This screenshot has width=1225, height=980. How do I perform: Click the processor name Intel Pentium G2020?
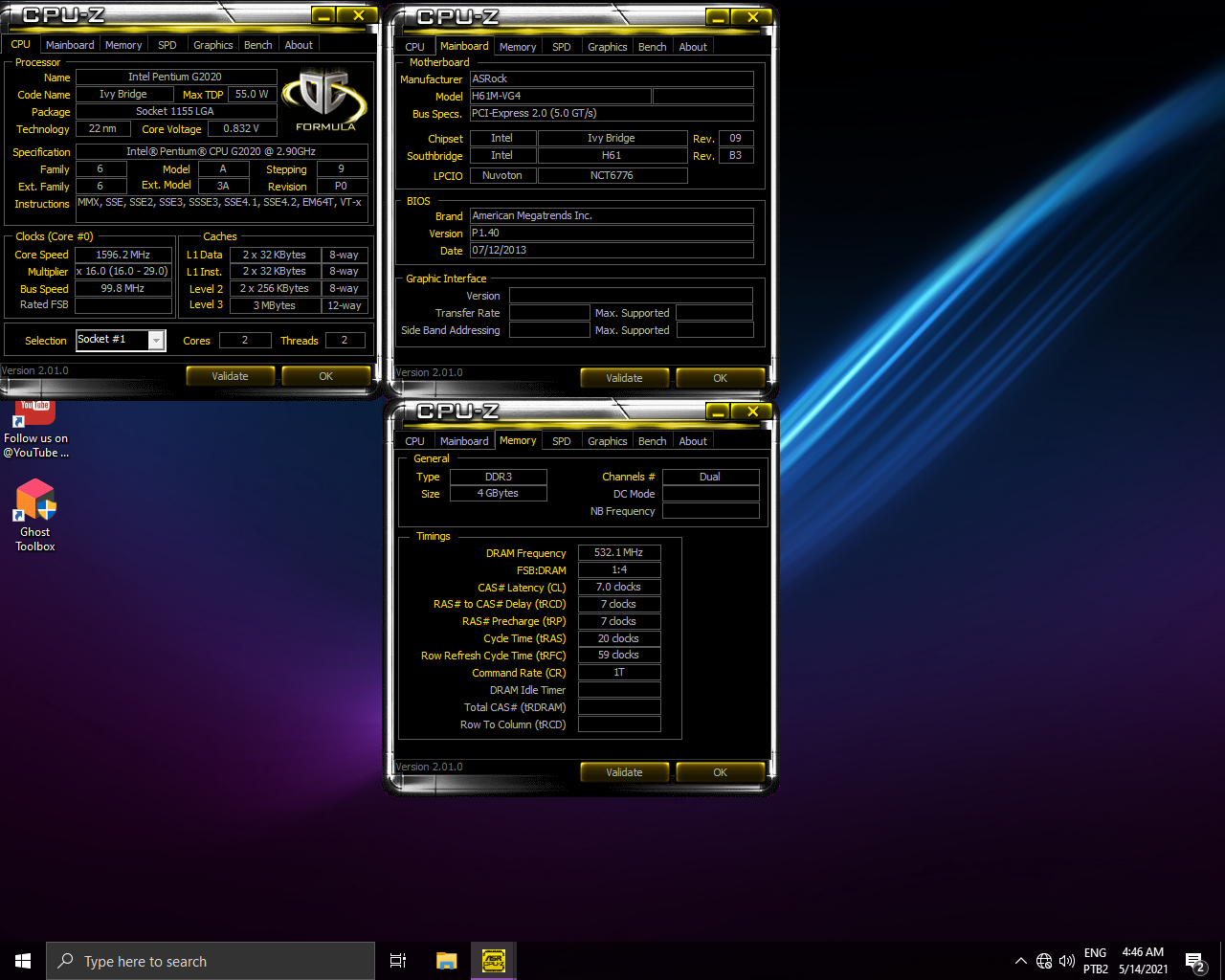tap(176, 77)
